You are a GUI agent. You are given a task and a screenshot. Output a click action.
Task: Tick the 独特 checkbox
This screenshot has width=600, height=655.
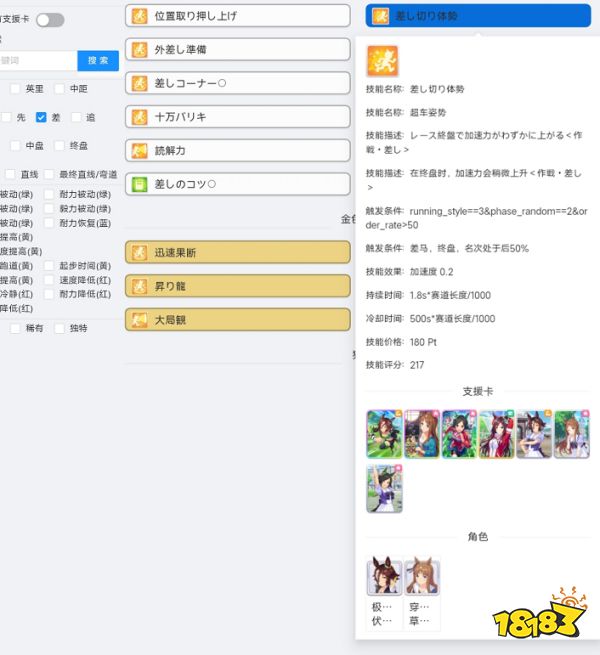[x=60, y=328]
